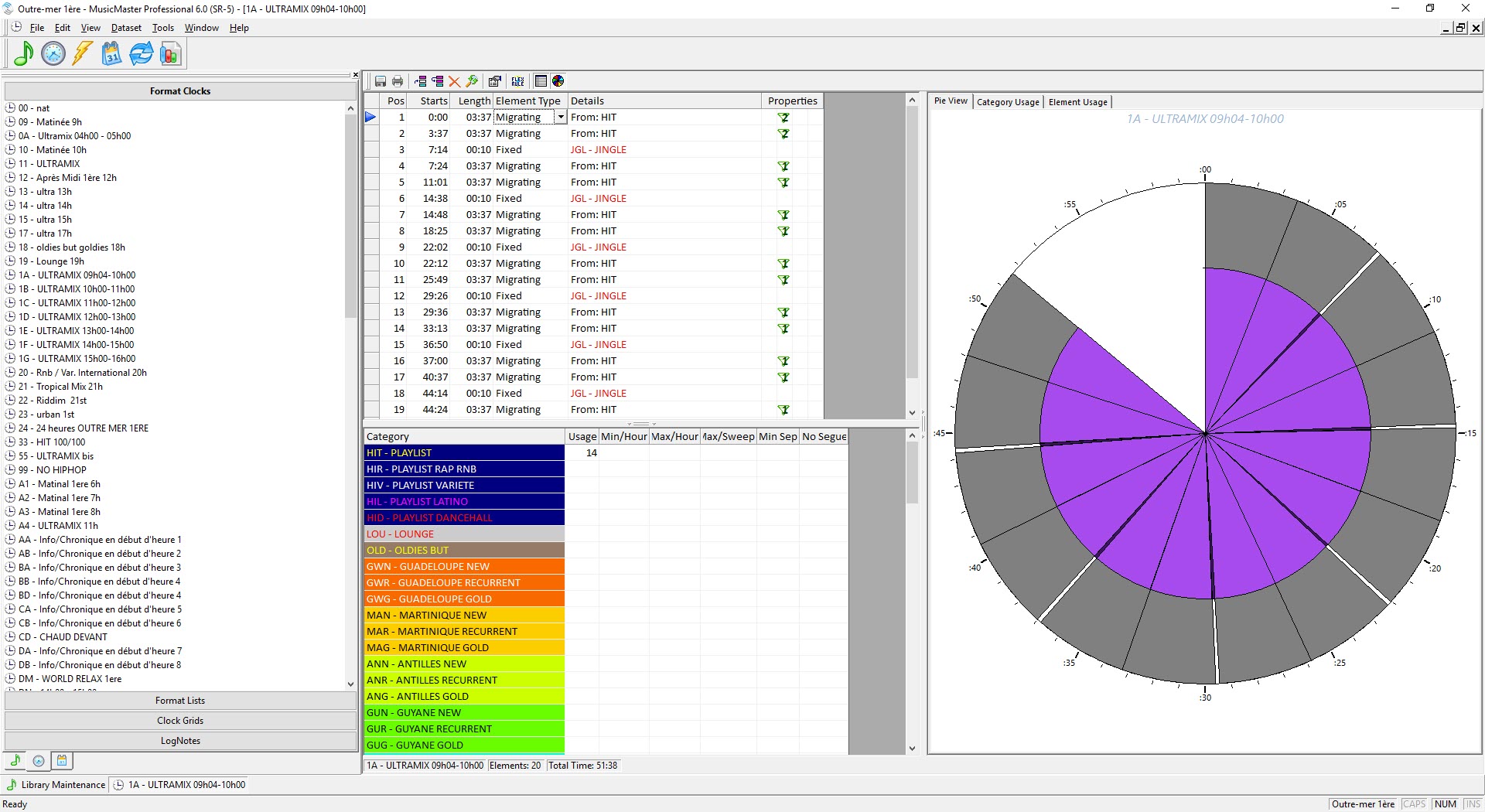This screenshot has width=1485, height=812.
Task: Print the clock using the printer icon
Action: point(398,81)
